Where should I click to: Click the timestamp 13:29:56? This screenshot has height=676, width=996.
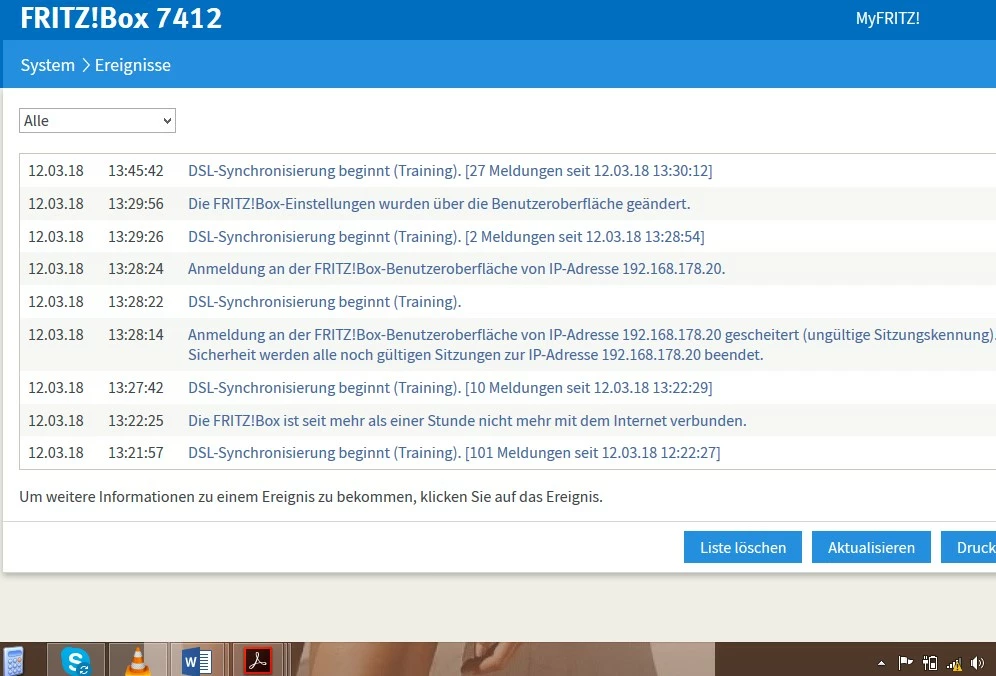(135, 203)
